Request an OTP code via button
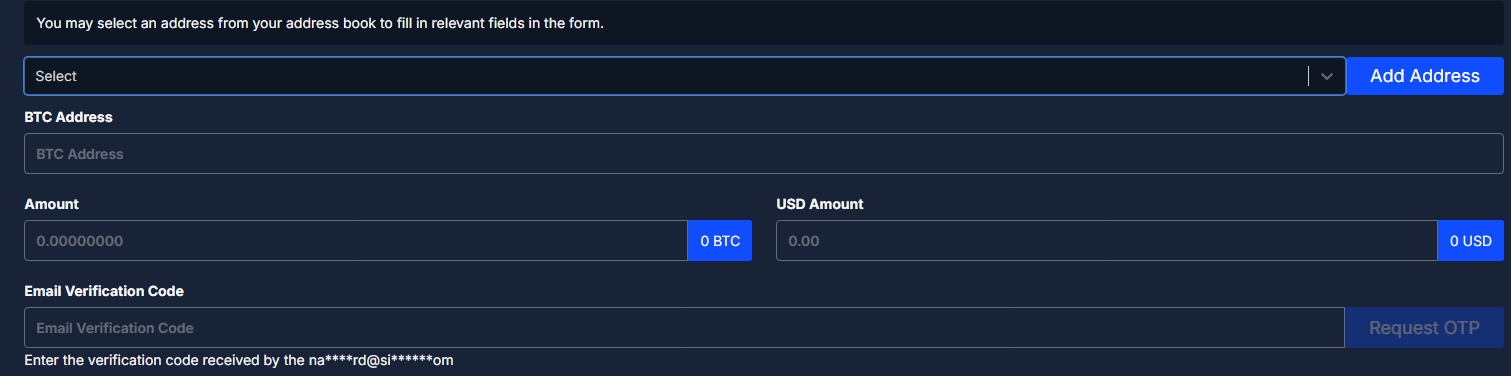This screenshot has width=1511, height=376. [1424, 328]
